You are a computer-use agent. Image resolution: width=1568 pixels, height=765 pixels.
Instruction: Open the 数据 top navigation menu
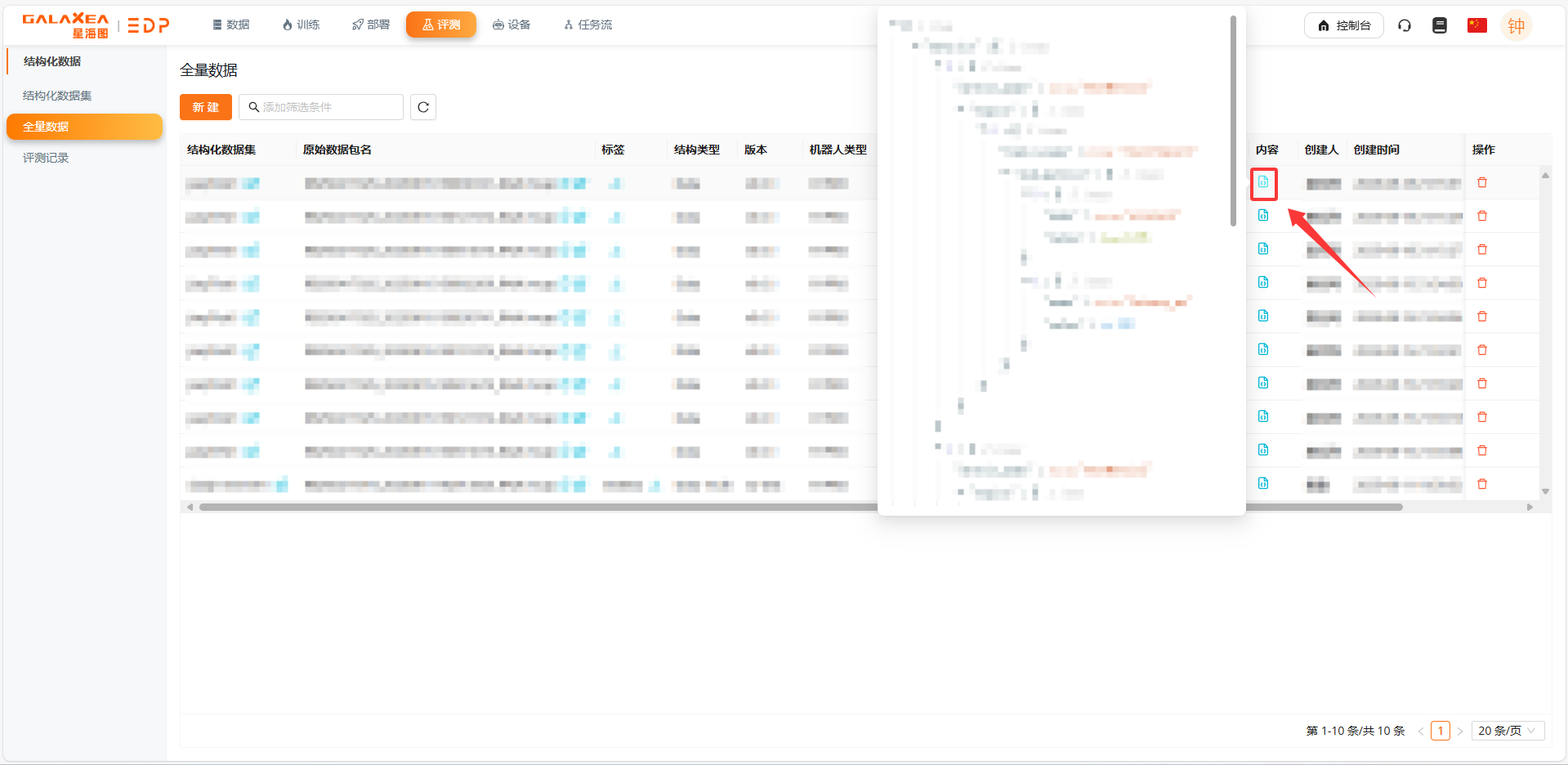231,25
